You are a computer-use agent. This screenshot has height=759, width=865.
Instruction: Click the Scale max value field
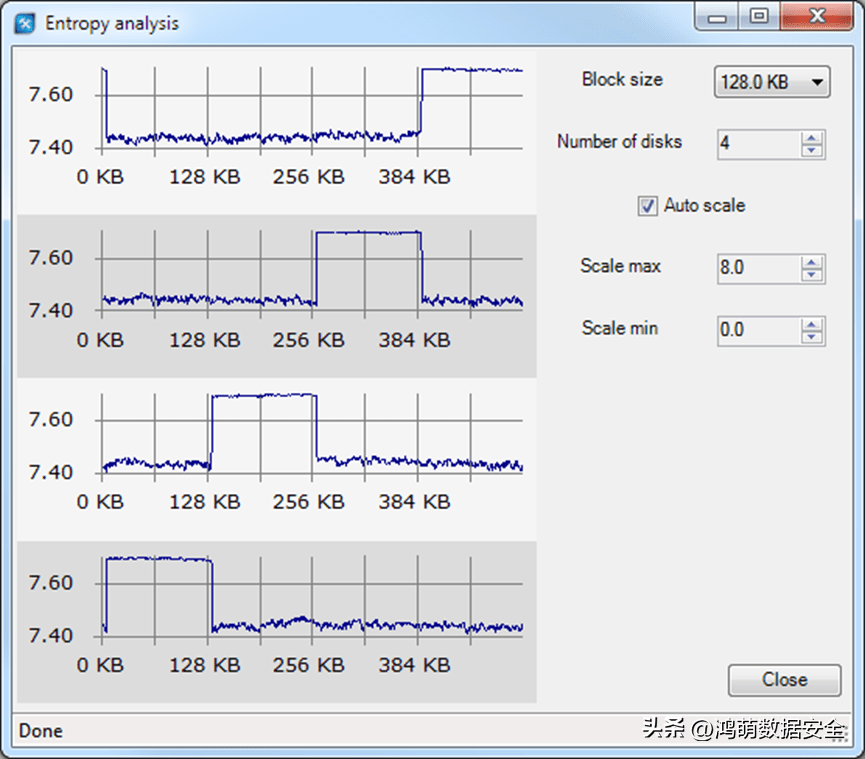(758, 268)
